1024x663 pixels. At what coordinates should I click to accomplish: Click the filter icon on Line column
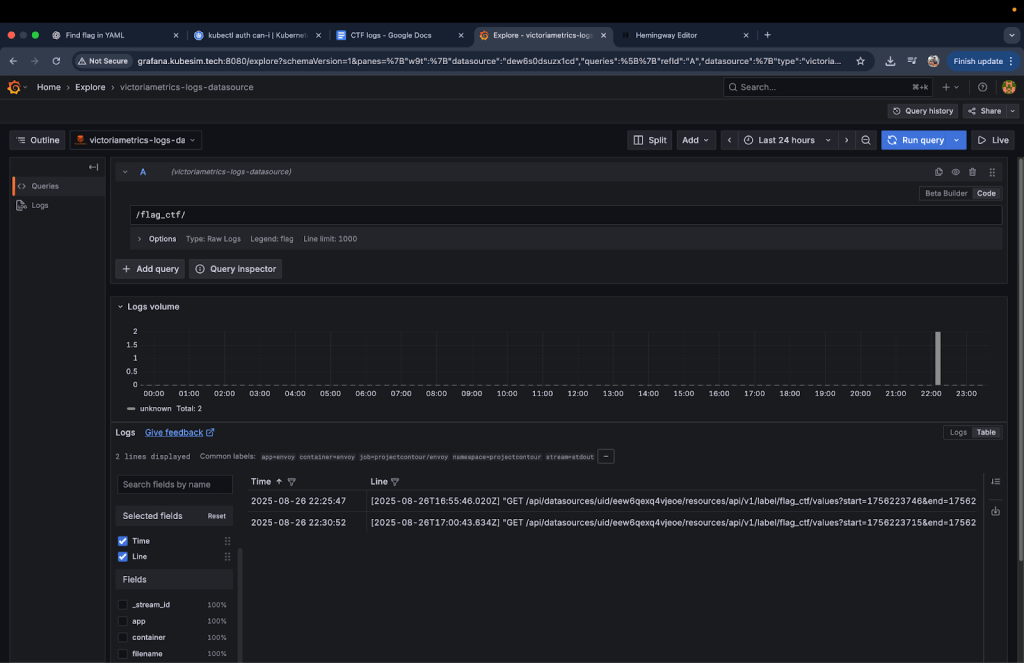click(395, 482)
